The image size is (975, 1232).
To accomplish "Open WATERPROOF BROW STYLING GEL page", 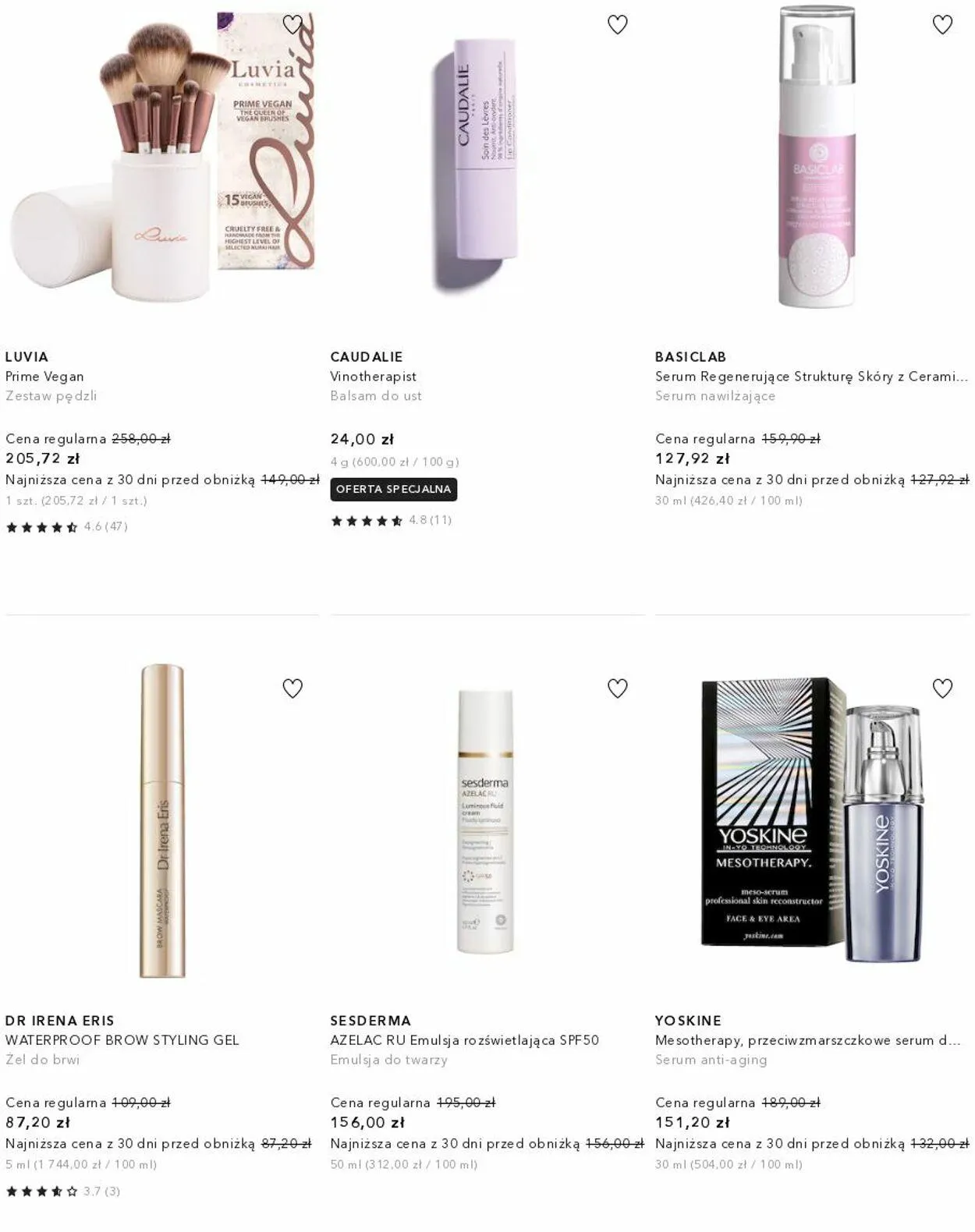I will 122,1040.
